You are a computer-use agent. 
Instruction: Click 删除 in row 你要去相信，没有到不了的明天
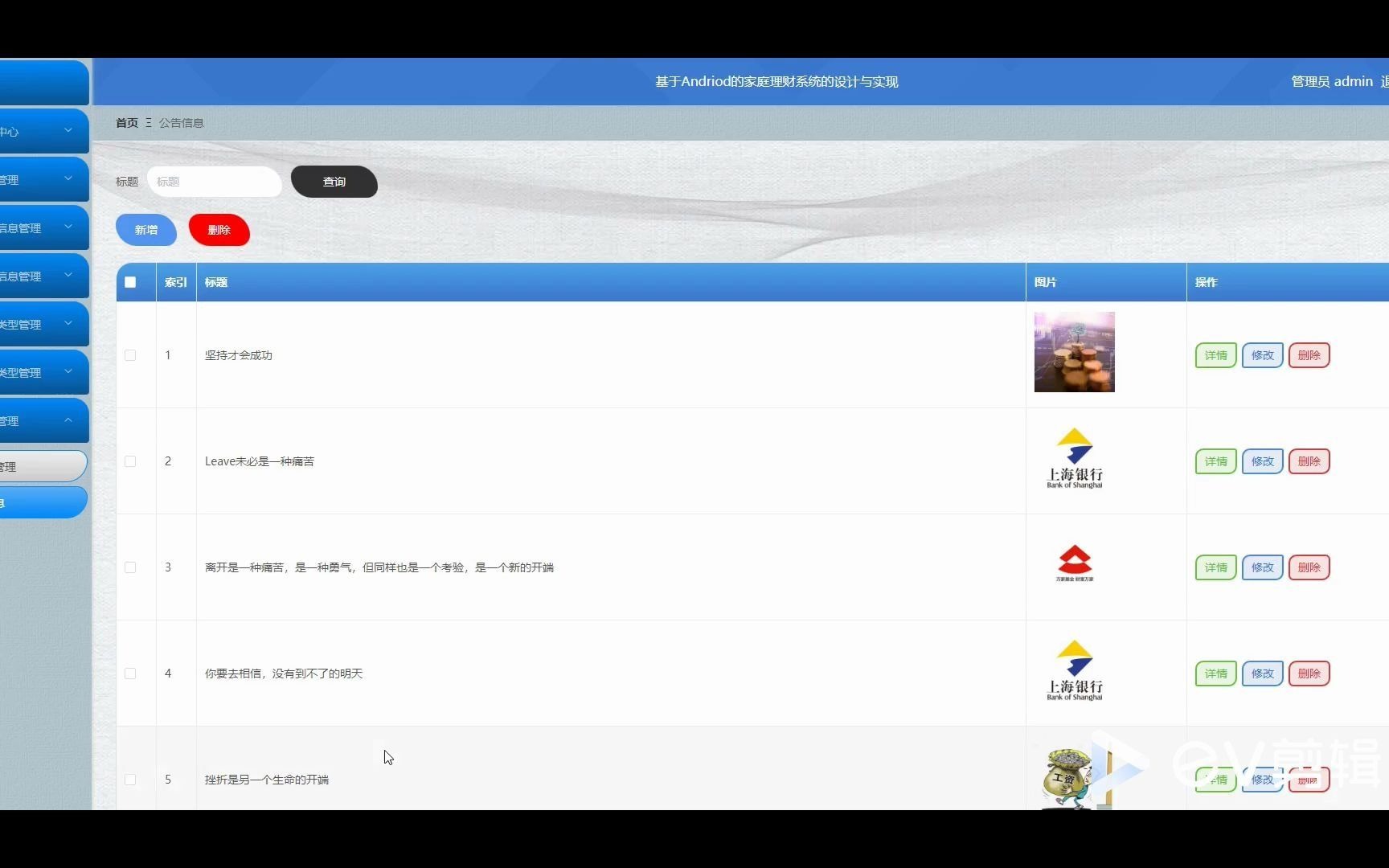pos(1309,674)
